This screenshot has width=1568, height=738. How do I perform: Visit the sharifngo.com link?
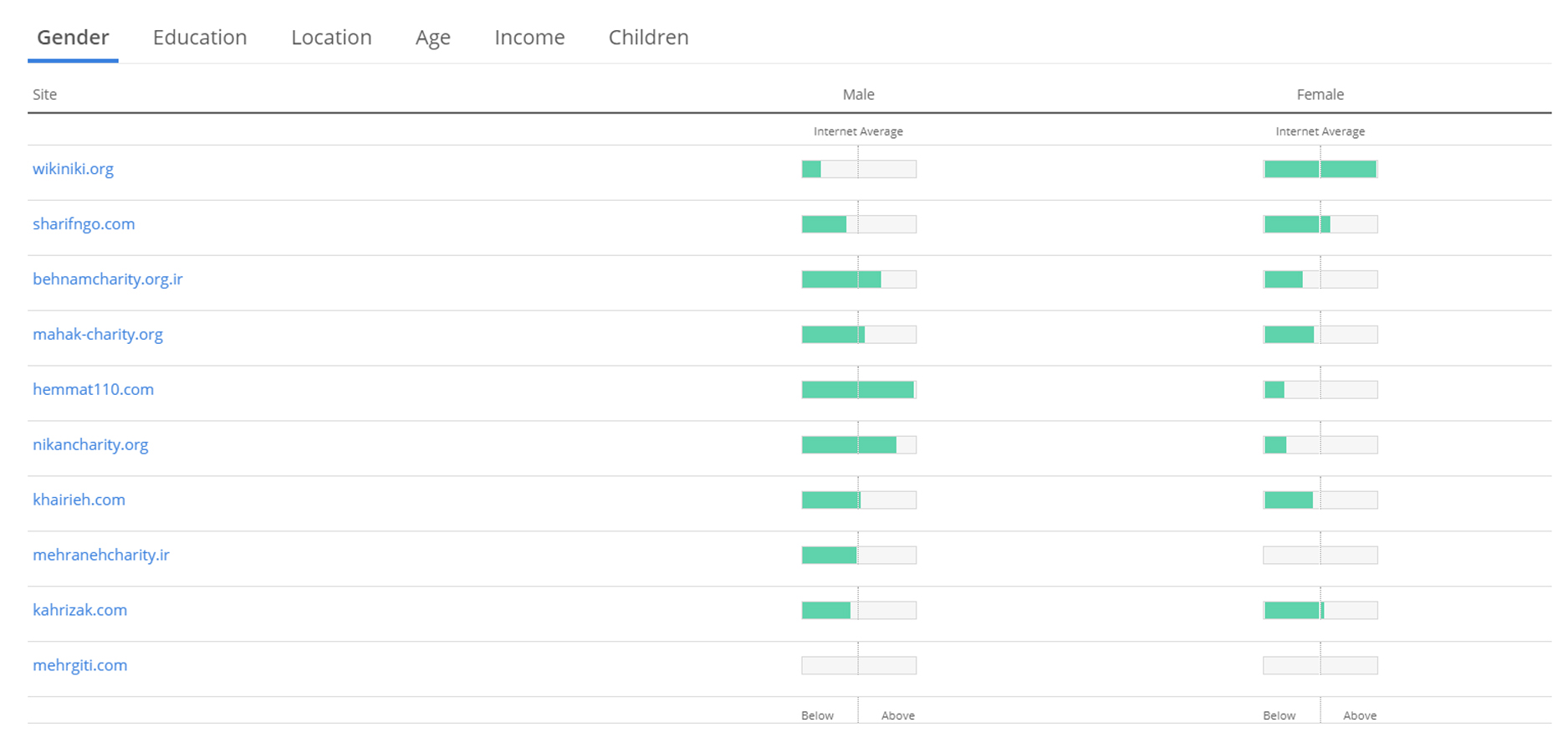point(84,224)
